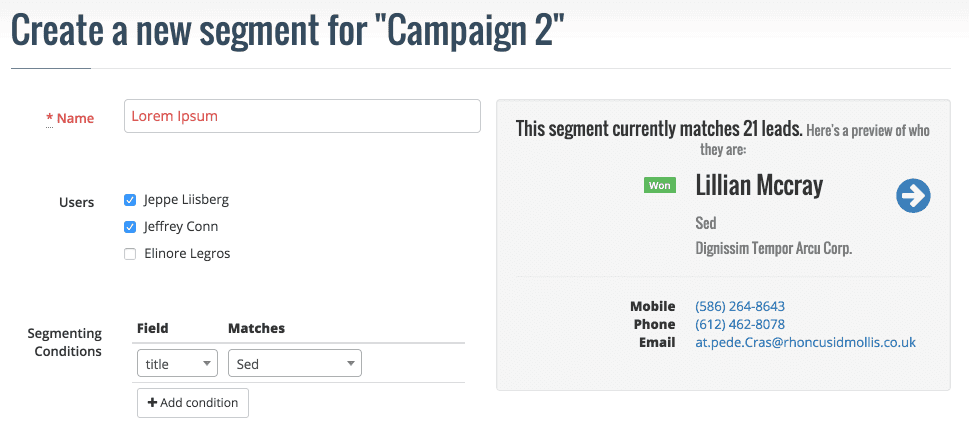Toggle the Jeppe Liisberg checkbox
Screen dimensions: 969x436
coord(130,200)
